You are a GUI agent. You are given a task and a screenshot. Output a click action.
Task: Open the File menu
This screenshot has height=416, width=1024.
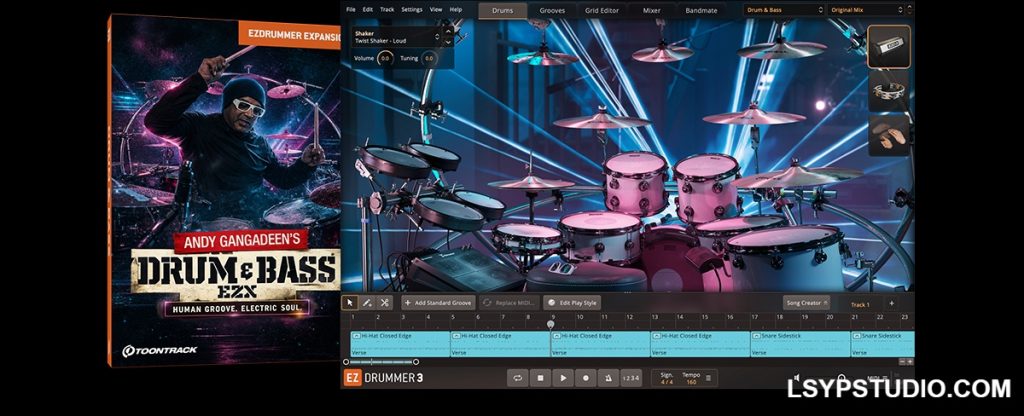coord(351,10)
